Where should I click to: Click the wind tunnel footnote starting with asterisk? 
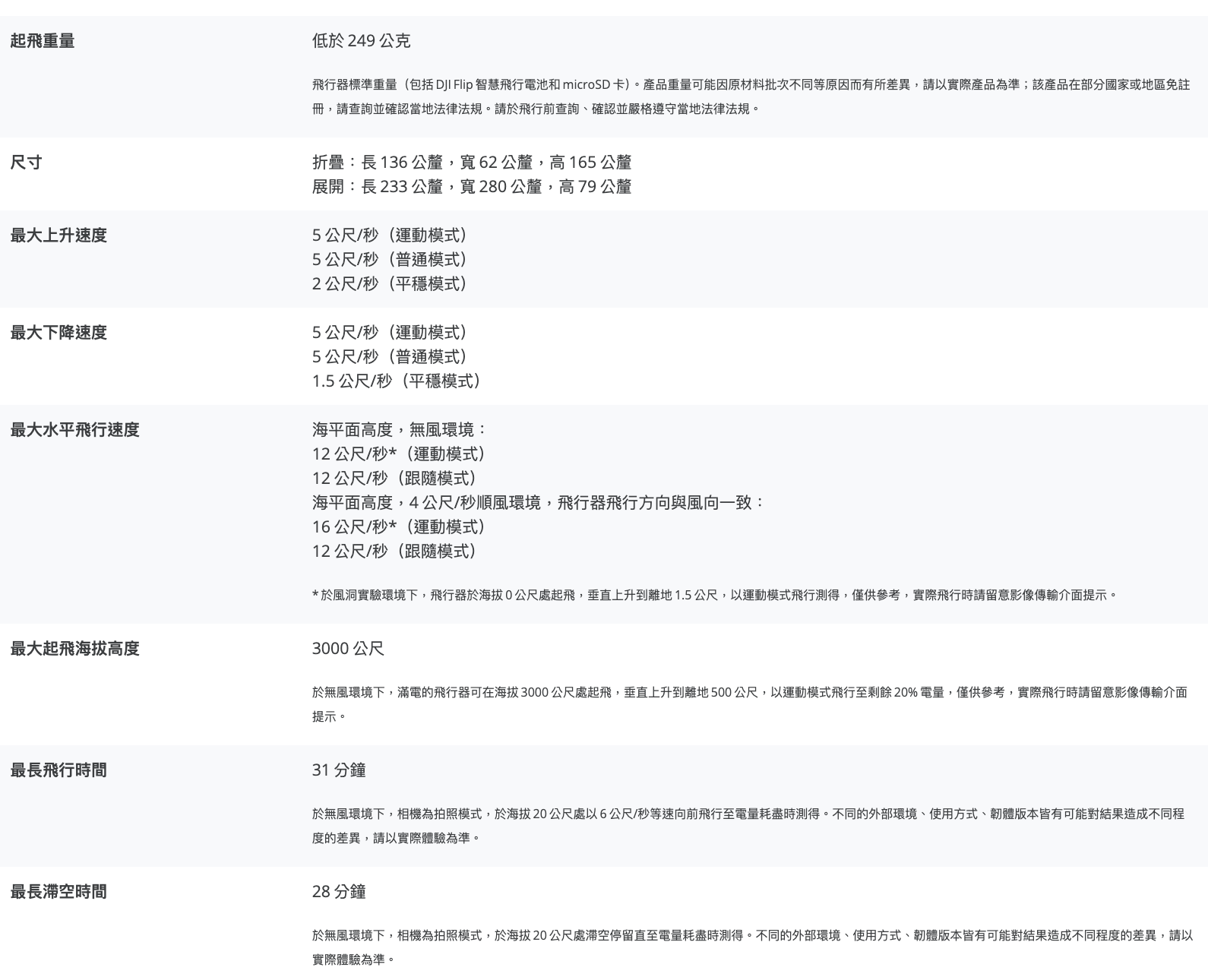[714, 596]
